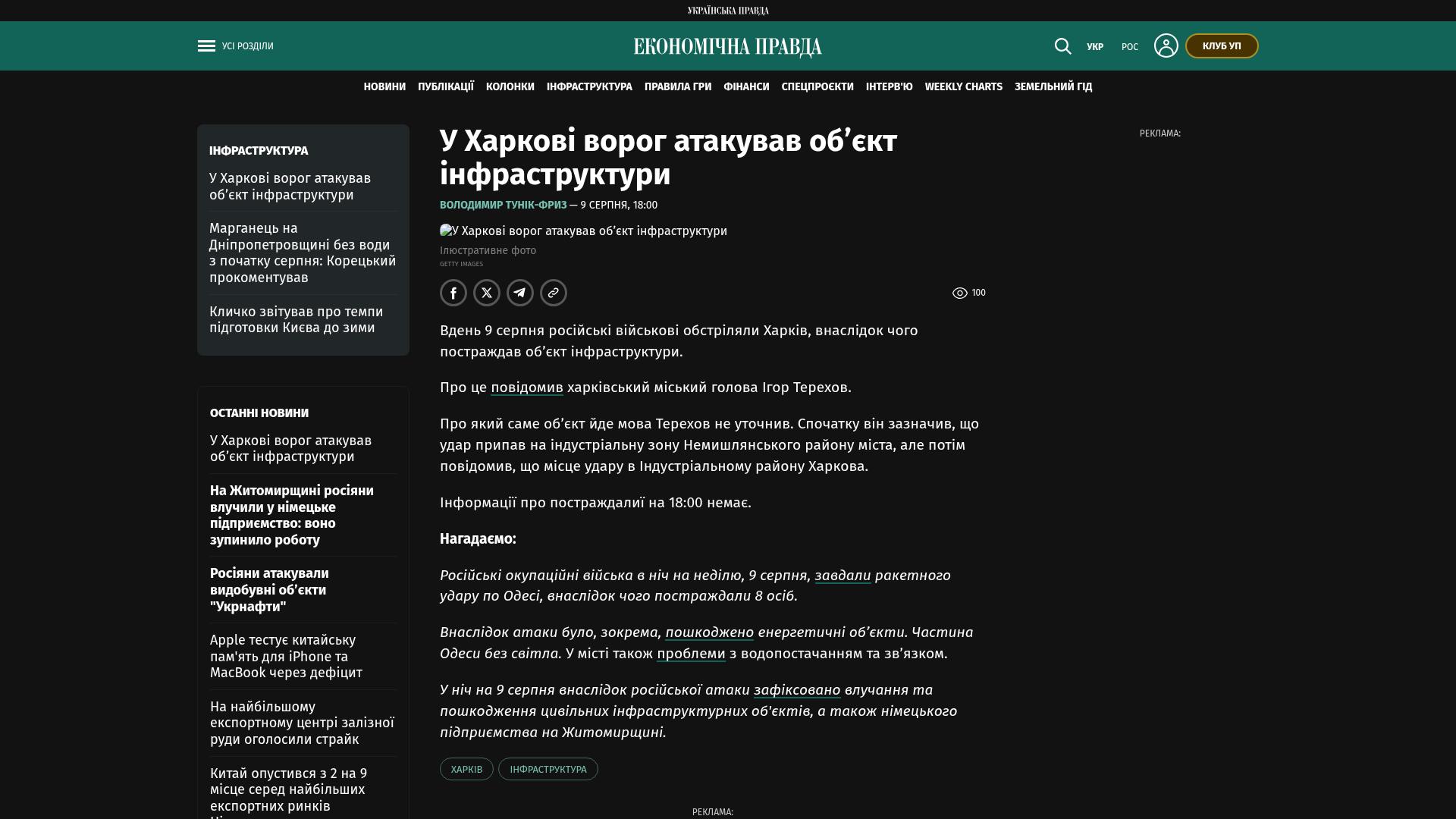Open Житомирщина German enterprise news

pos(292,516)
